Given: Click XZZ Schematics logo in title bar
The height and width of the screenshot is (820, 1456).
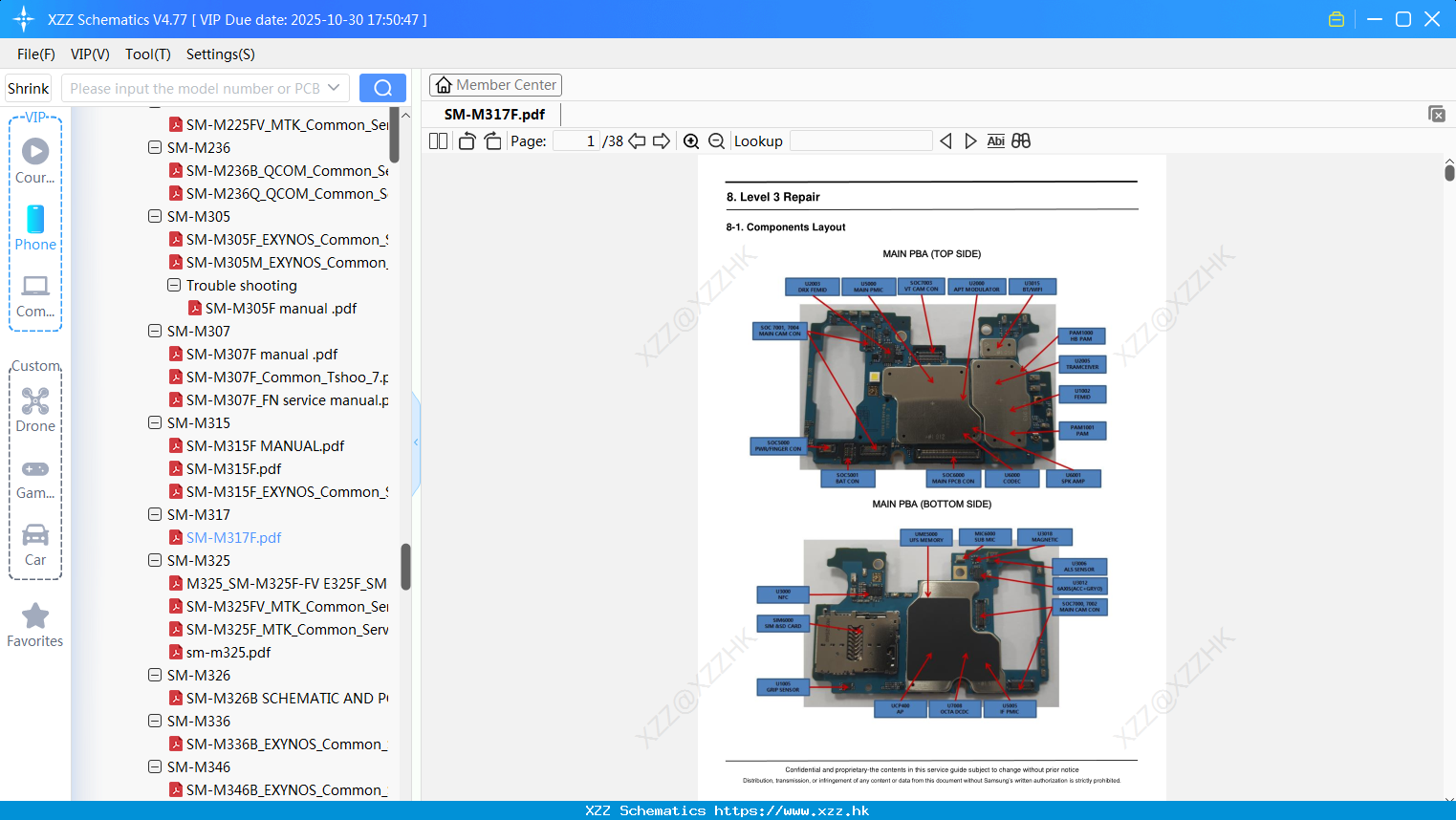Looking at the screenshot, I should 24,19.
